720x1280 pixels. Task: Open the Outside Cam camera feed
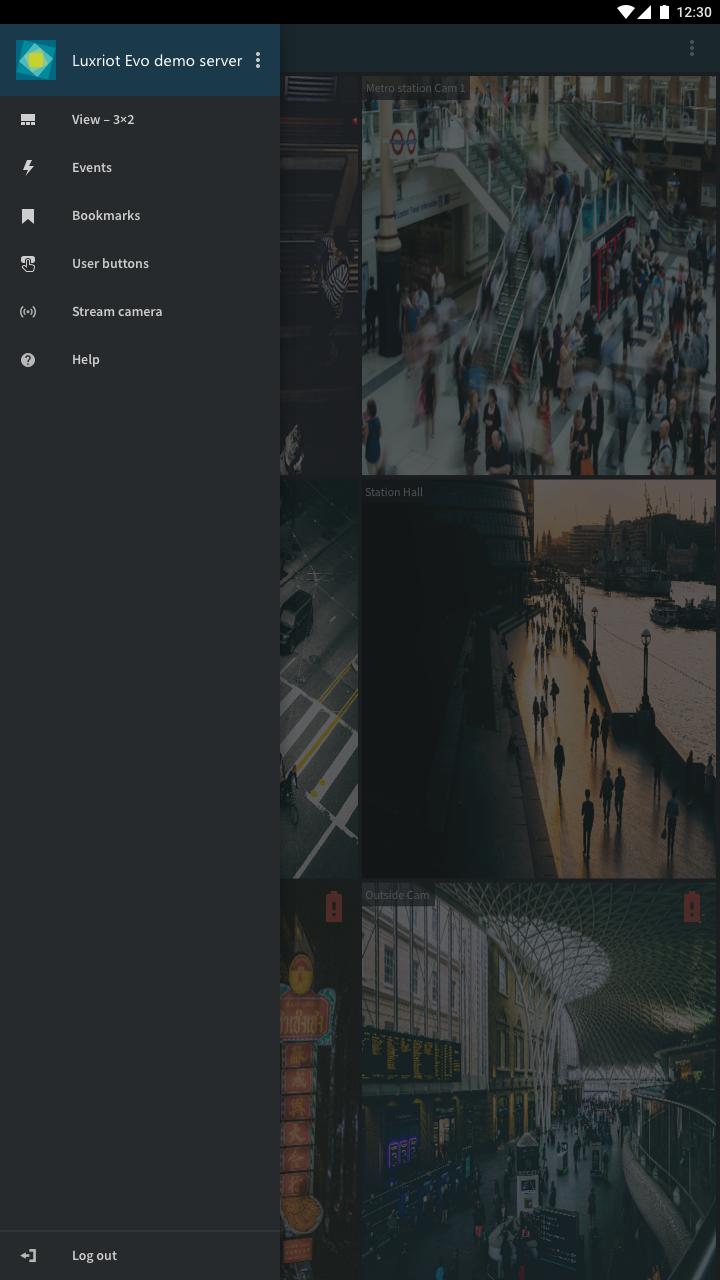click(x=539, y=1081)
